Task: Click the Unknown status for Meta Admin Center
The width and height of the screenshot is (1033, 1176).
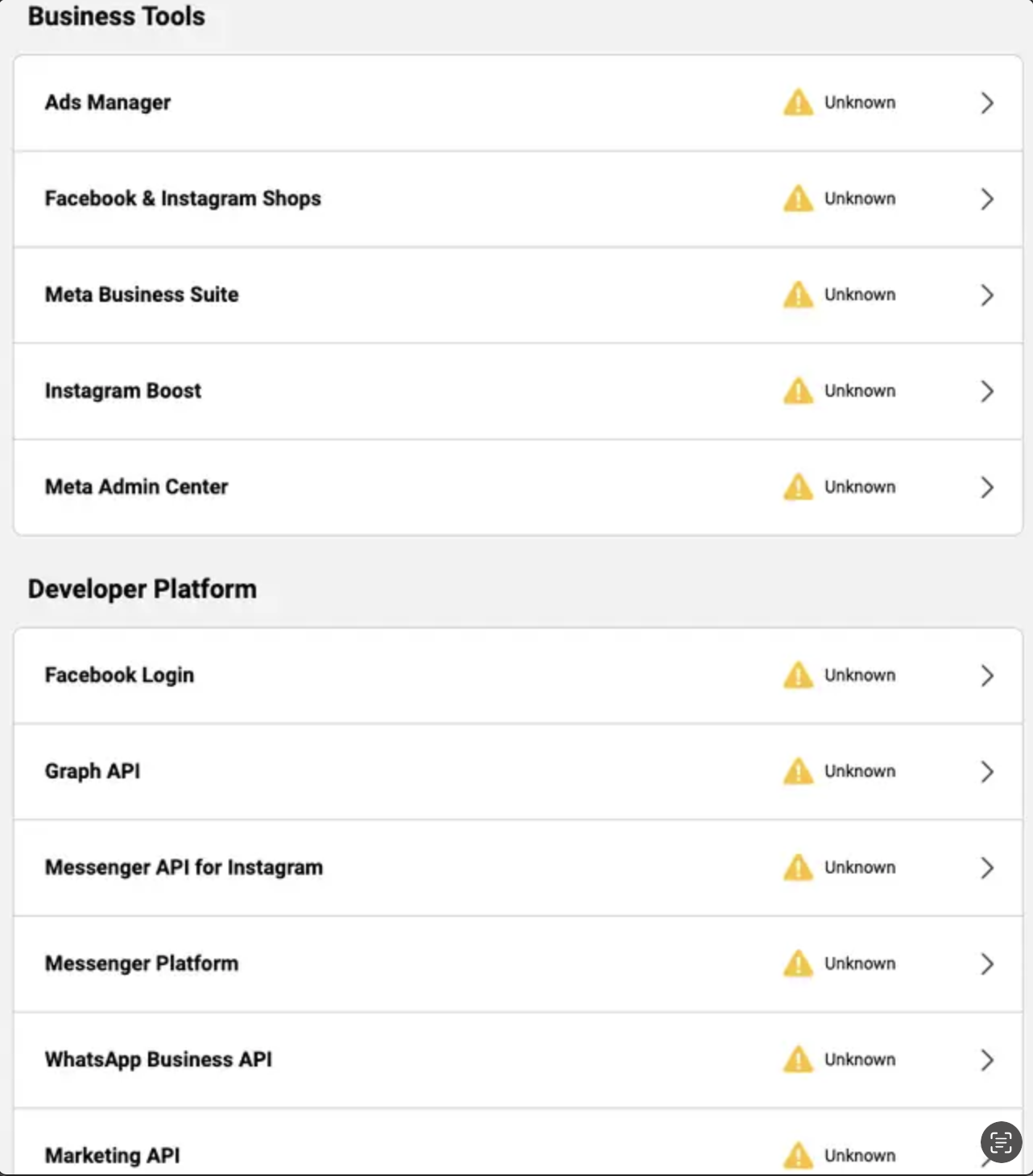Action: coord(859,487)
